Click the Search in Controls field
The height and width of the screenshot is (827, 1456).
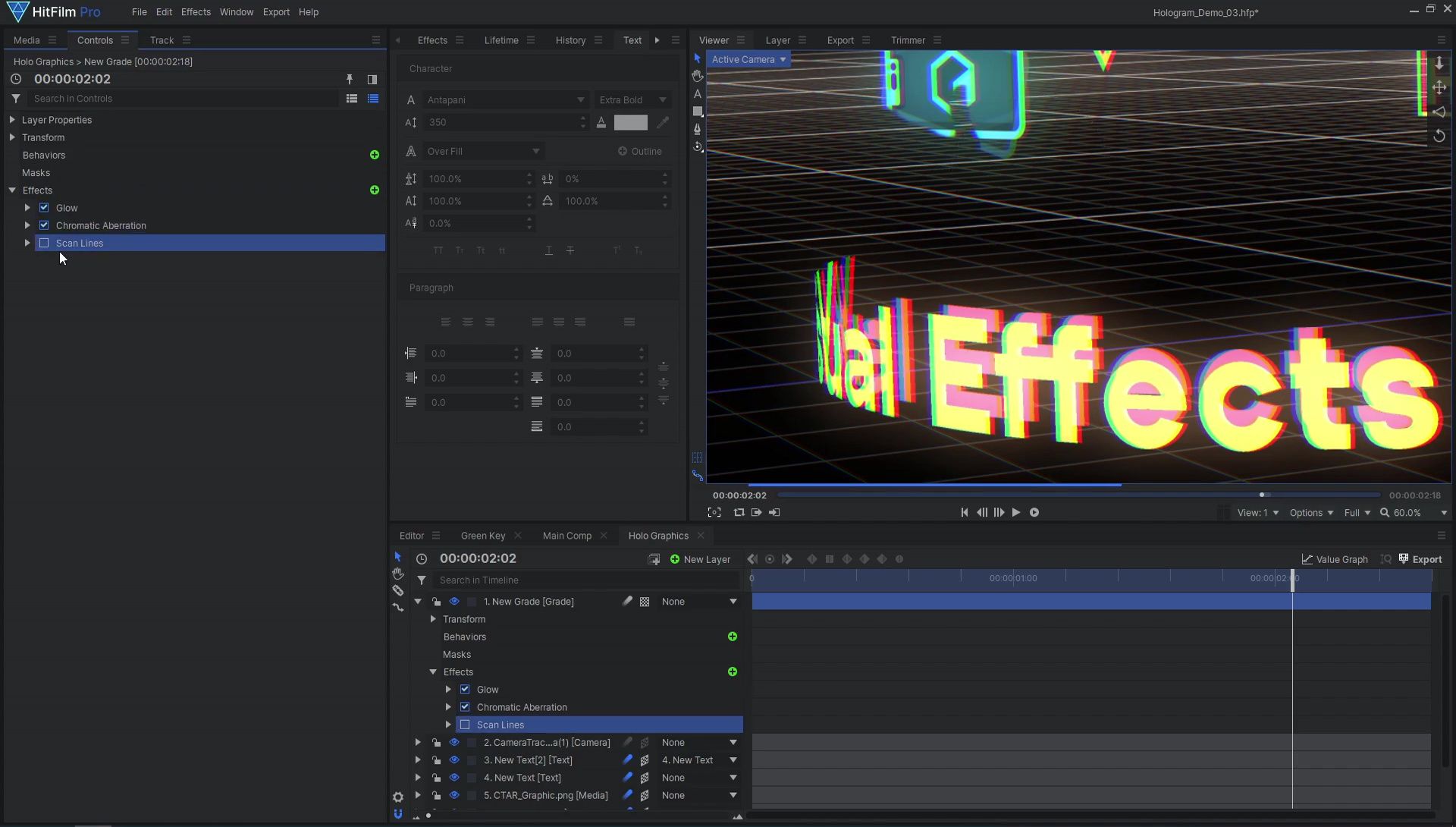click(x=182, y=99)
